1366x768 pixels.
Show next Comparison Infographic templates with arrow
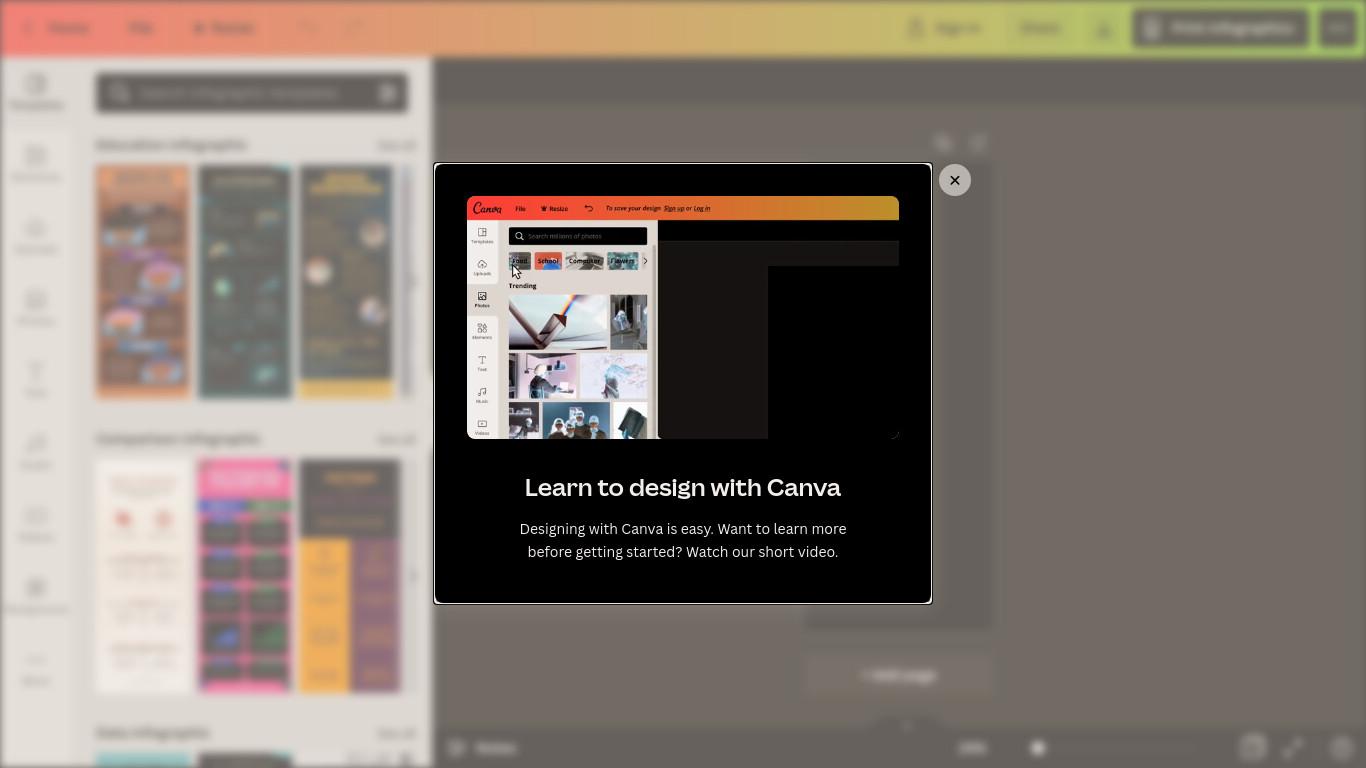click(x=412, y=576)
